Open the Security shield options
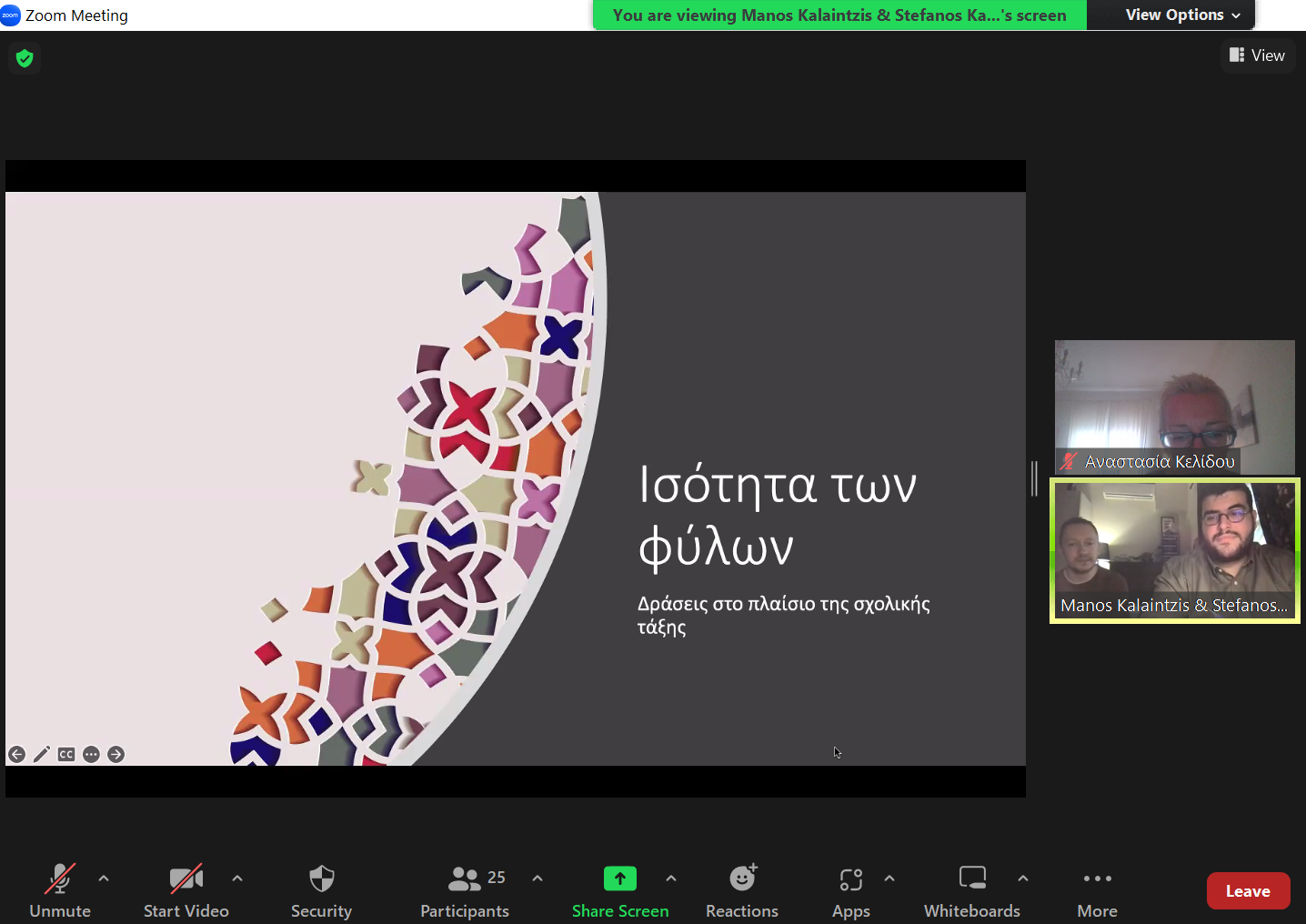1306x924 pixels. click(321, 879)
